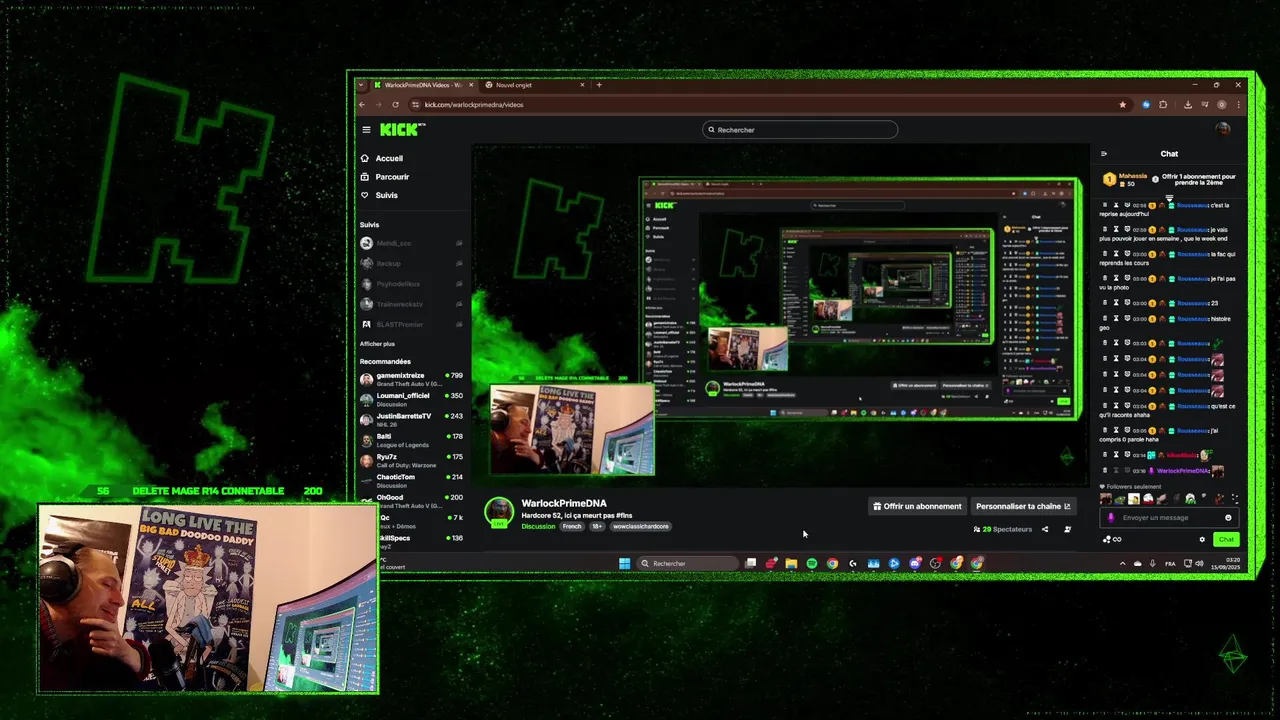Click the bookmark star in address bar
This screenshot has width=1280, height=720.
pyautogui.click(x=1122, y=104)
